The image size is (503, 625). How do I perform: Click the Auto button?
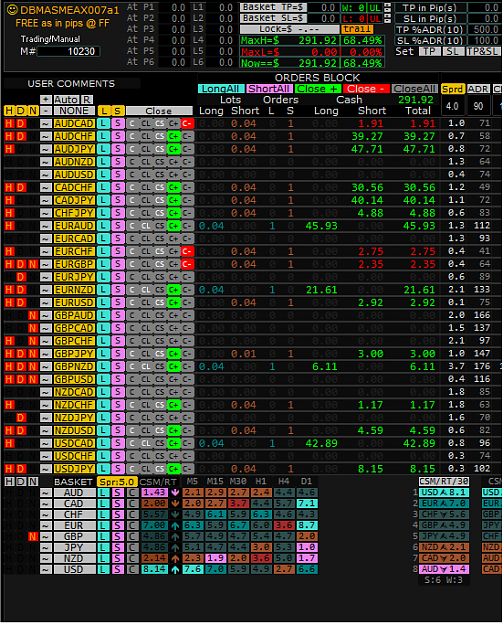pos(66,100)
